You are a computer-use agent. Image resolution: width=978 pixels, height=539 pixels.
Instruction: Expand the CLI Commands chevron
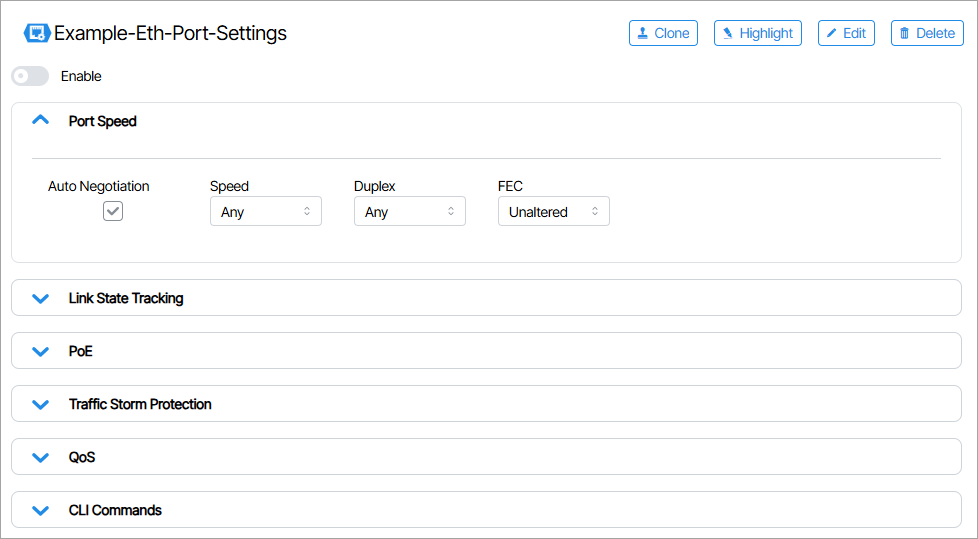point(40,510)
